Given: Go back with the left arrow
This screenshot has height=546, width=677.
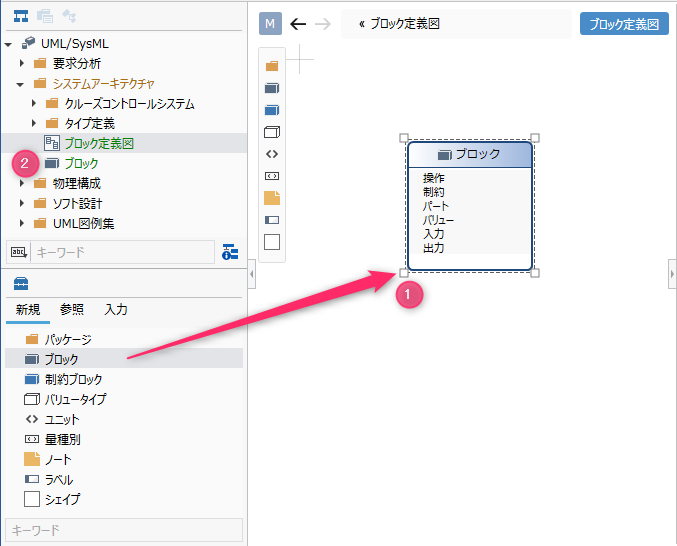Looking at the screenshot, I should click(298, 24).
